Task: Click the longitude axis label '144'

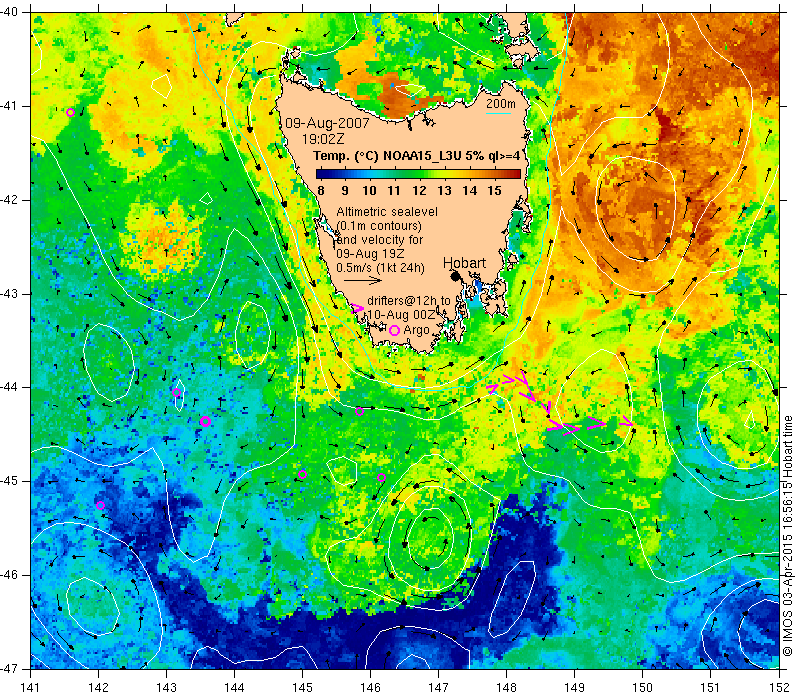Action: pos(234,687)
